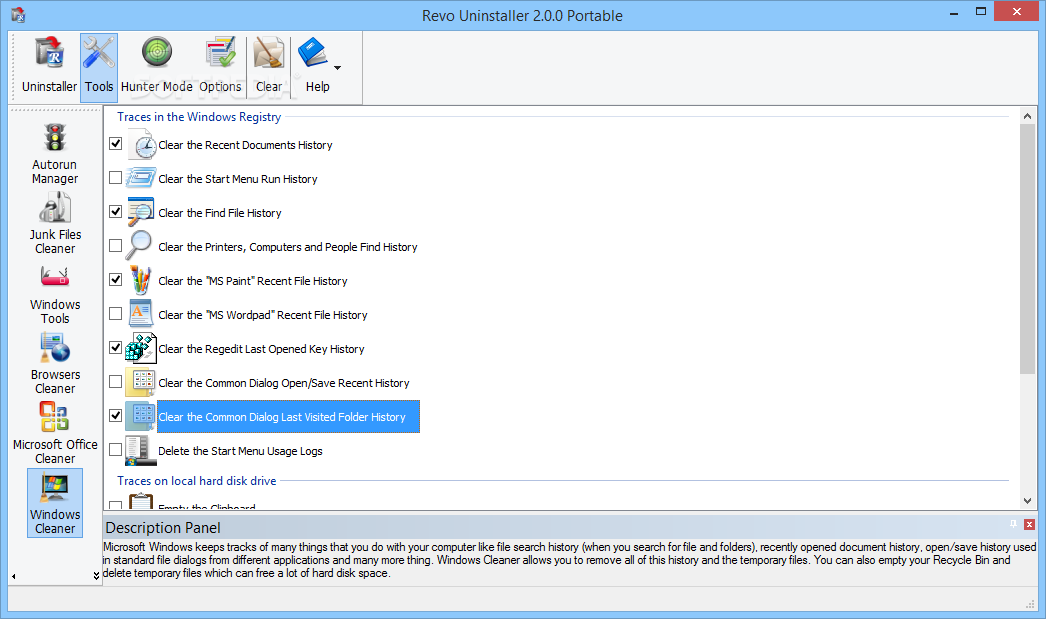This screenshot has height=619, width=1046.
Task: Click the Last Visited Folder History icon
Action: (141, 416)
